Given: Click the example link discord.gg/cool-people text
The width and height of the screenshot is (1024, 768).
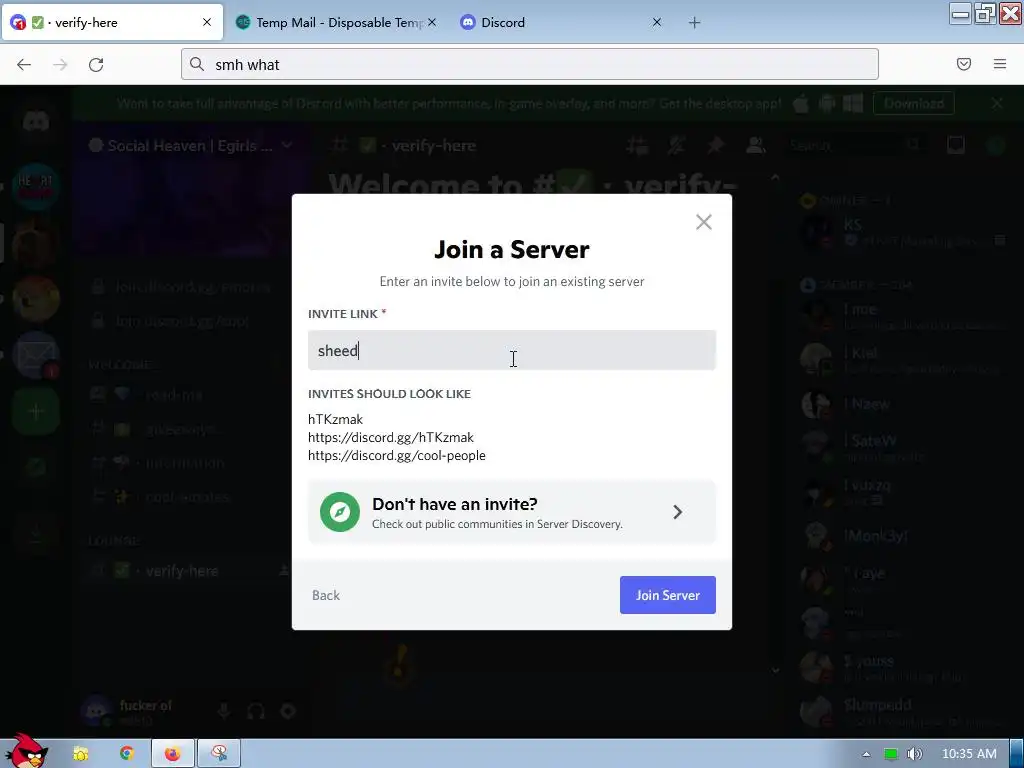Looking at the screenshot, I should click(x=396, y=456).
